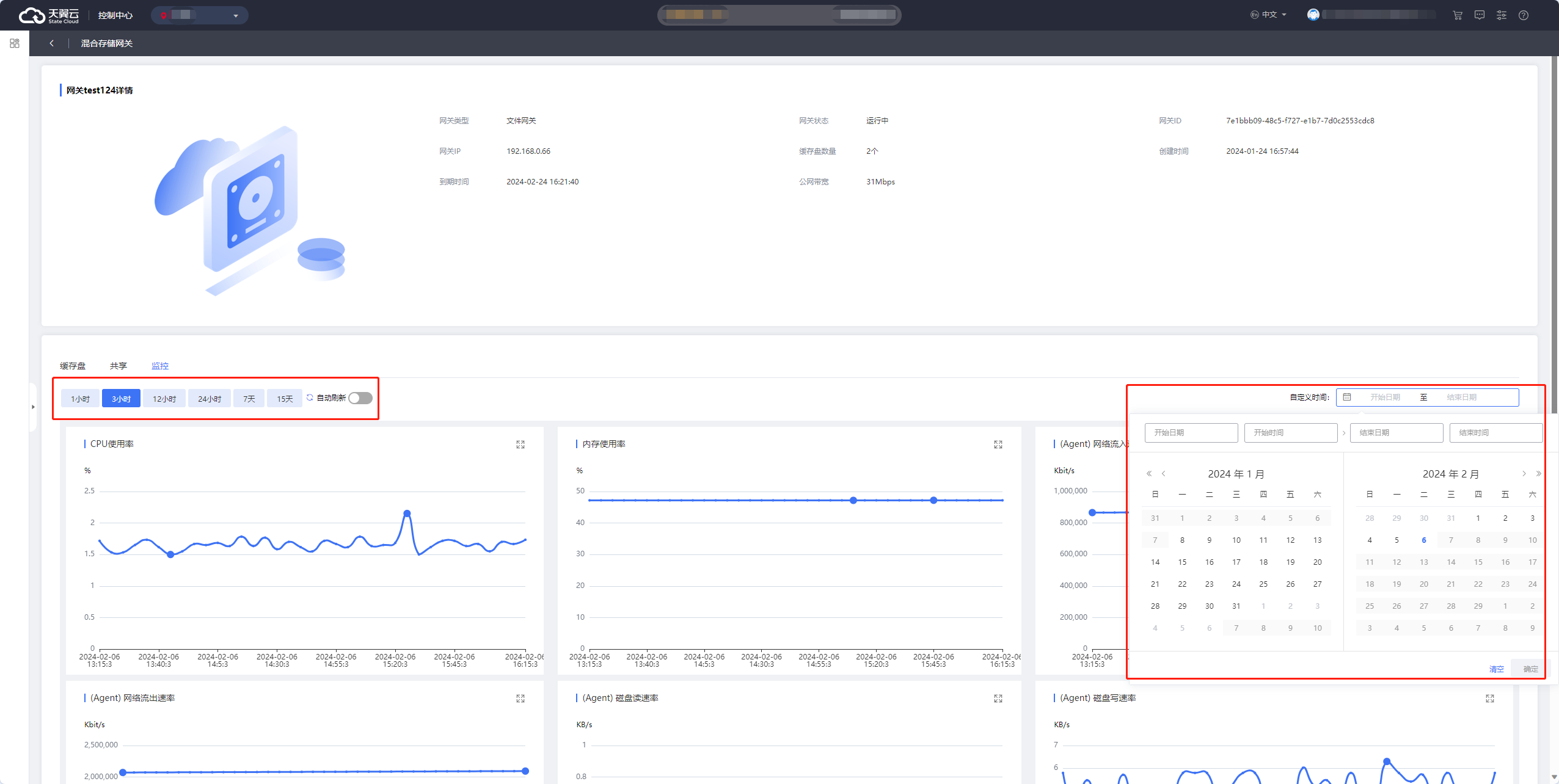
Task: Click the blurred top search bar
Action: (x=779, y=15)
